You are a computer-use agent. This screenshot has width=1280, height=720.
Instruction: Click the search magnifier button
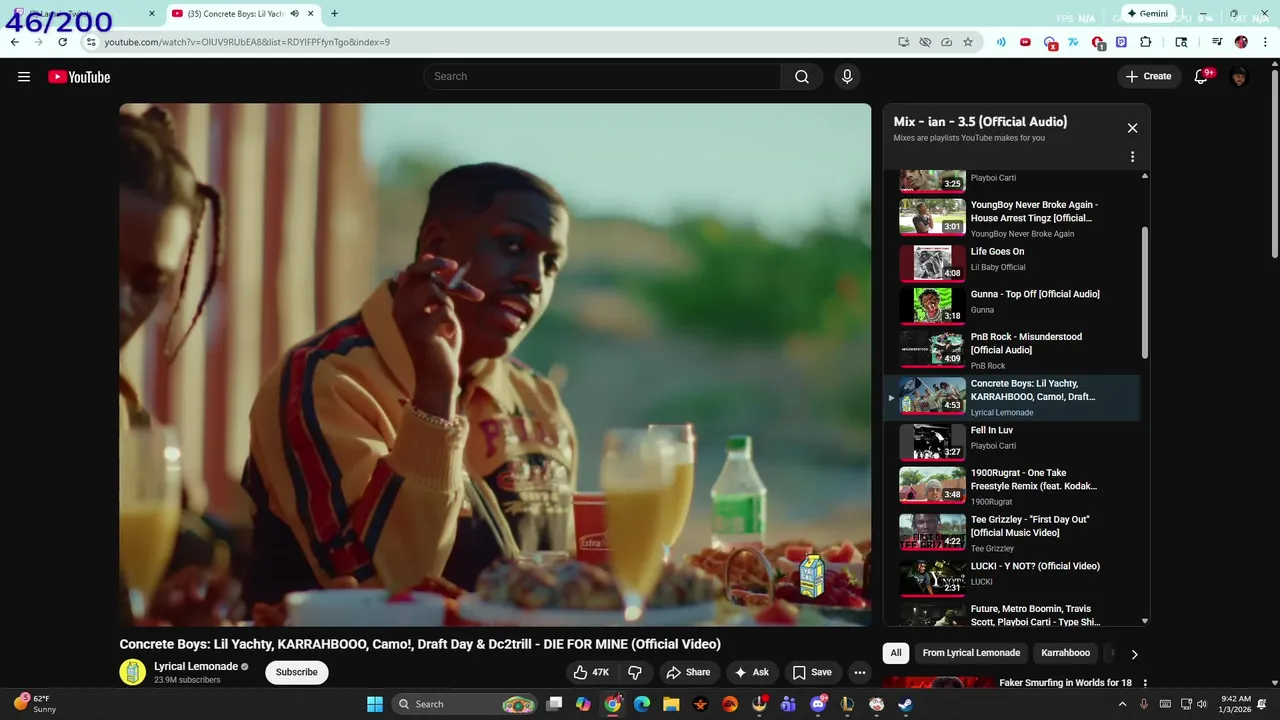pyautogui.click(x=802, y=77)
